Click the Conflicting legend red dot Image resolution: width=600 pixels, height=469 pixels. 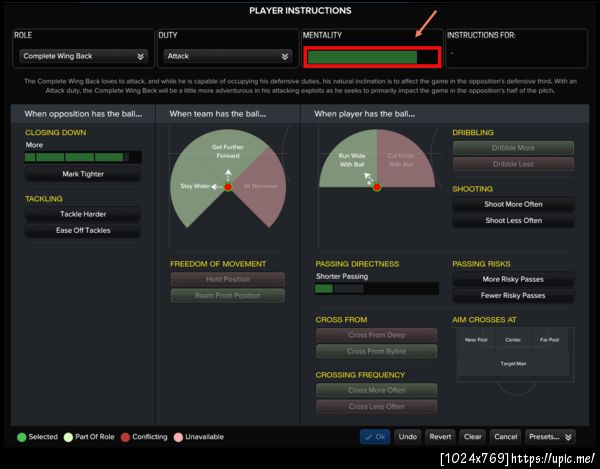[x=125, y=437]
